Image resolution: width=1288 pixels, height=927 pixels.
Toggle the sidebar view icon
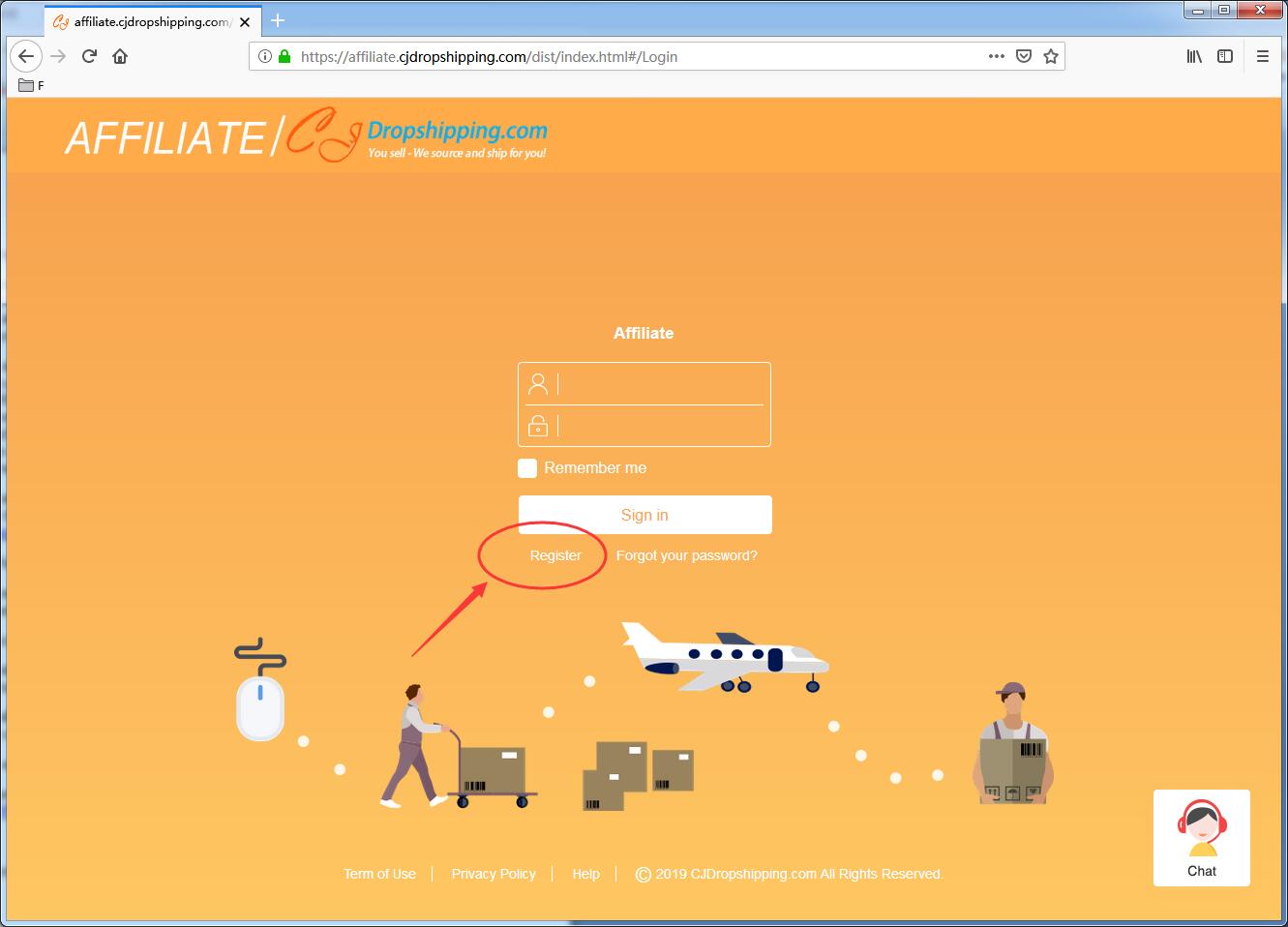click(1225, 56)
